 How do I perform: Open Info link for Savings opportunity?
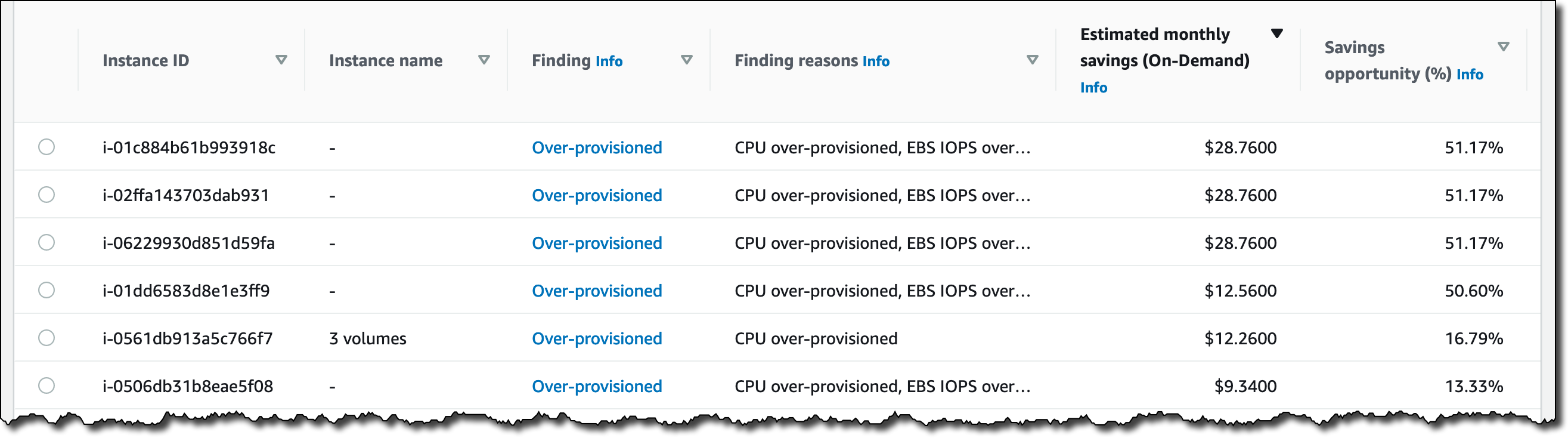click(1470, 75)
